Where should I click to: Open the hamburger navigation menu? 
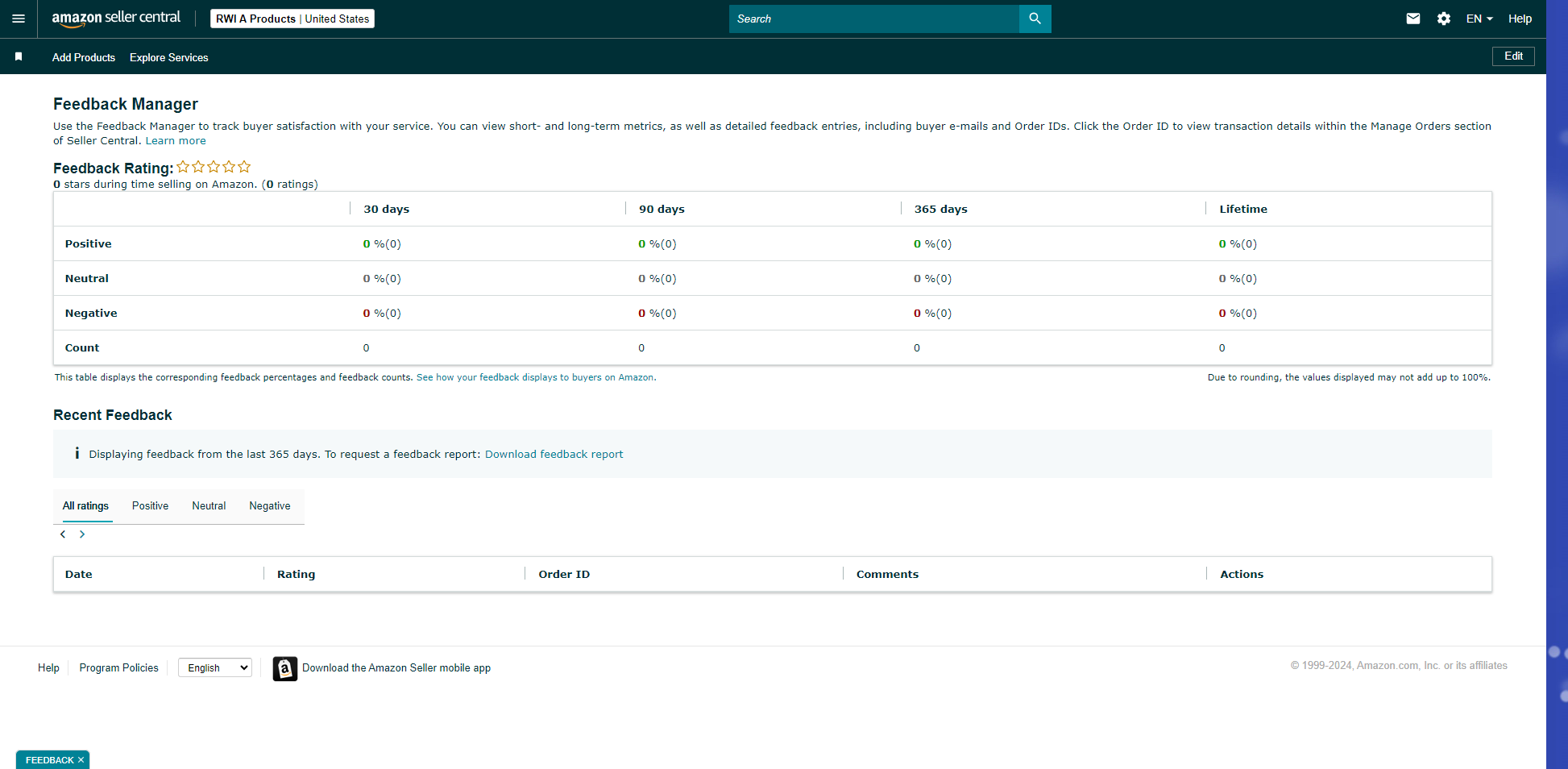(x=19, y=19)
